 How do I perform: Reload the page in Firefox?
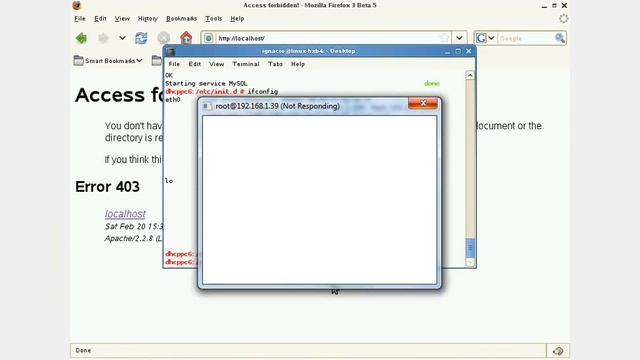click(x=141, y=38)
